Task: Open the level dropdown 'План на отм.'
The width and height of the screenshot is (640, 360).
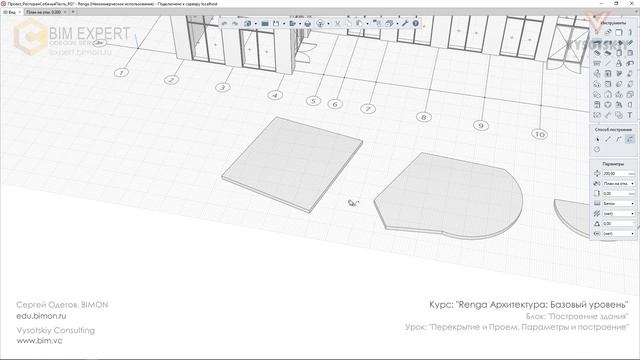Action: coord(619,184)
